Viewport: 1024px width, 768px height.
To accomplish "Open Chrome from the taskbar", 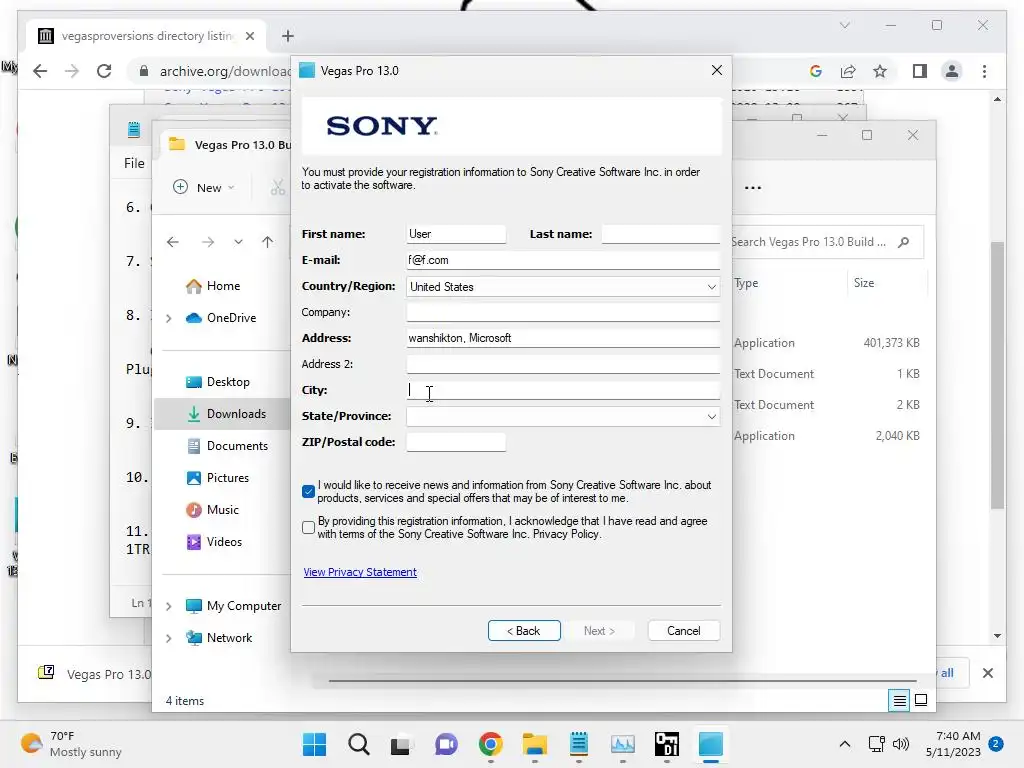I will point(490,744).
